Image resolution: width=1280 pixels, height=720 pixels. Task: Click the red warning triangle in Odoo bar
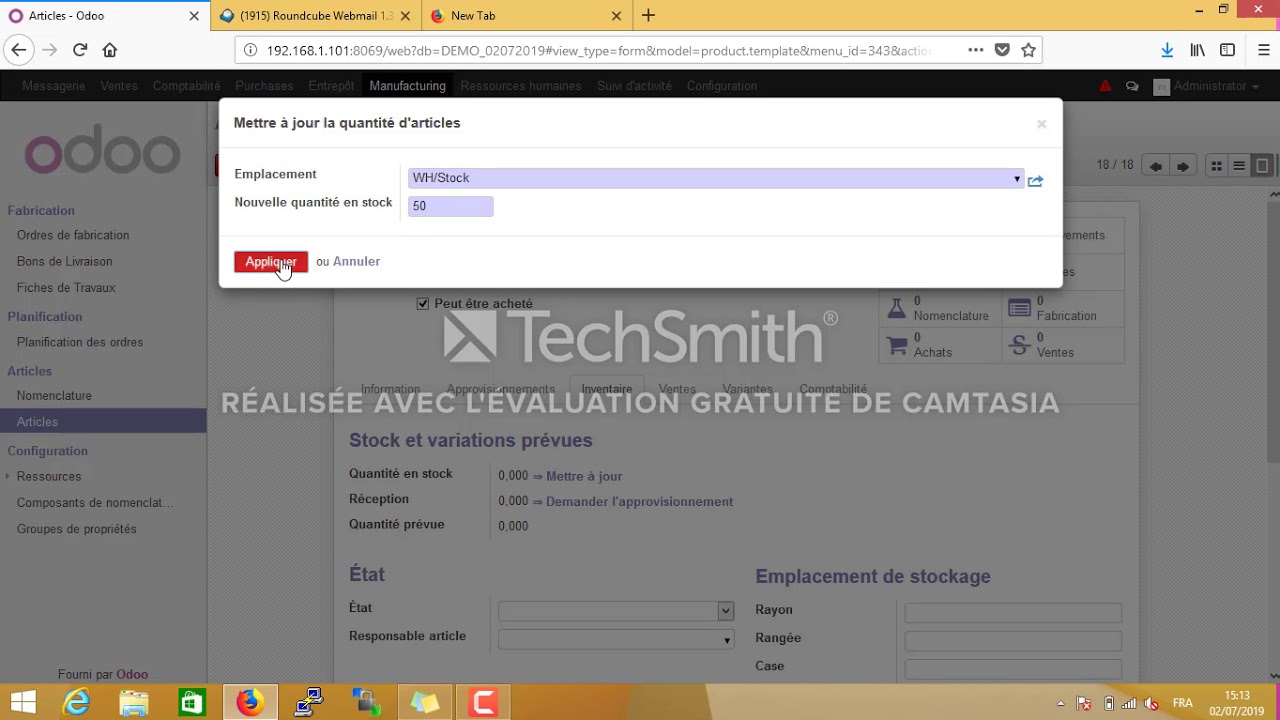click(1105, 86)
